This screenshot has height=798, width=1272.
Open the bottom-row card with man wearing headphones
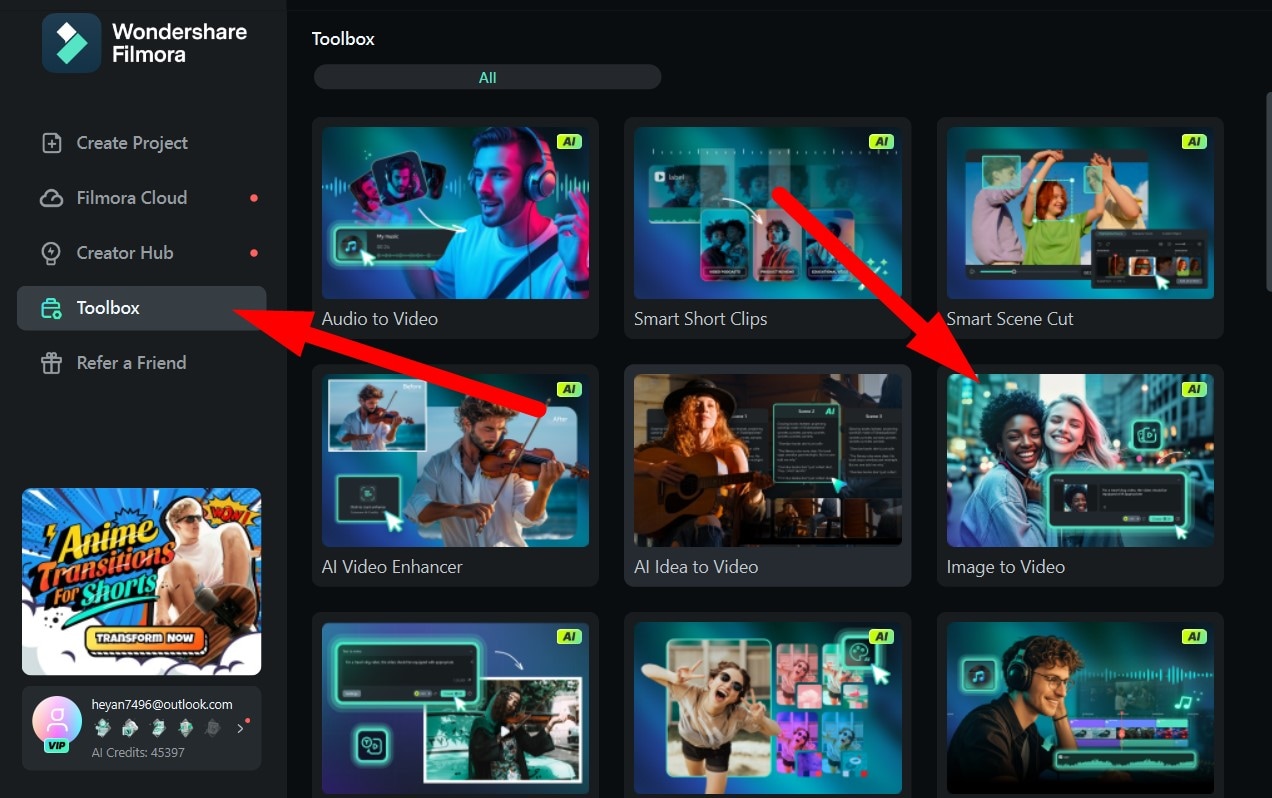[1080, 708]
